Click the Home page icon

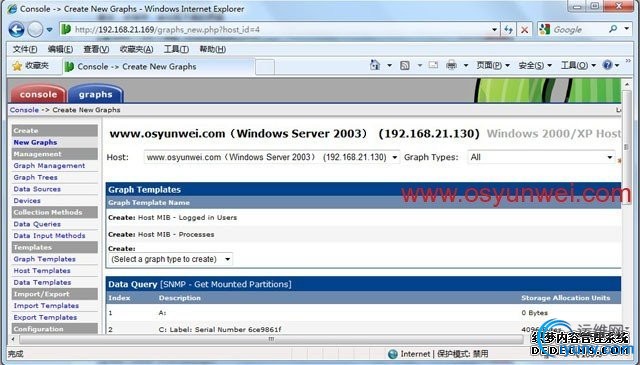375,65
